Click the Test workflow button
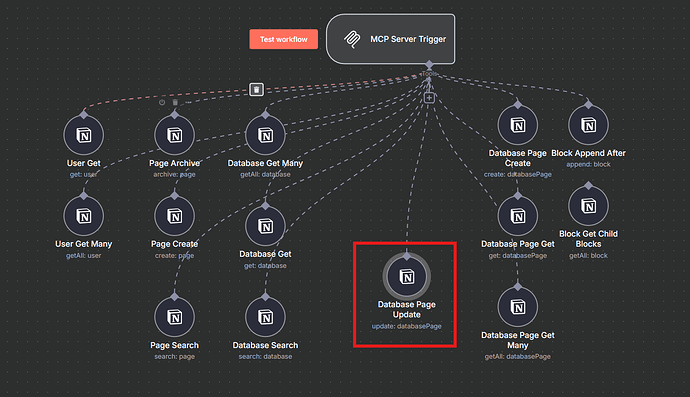This screenshot has width=690, height=397. (x=283, y=39)
